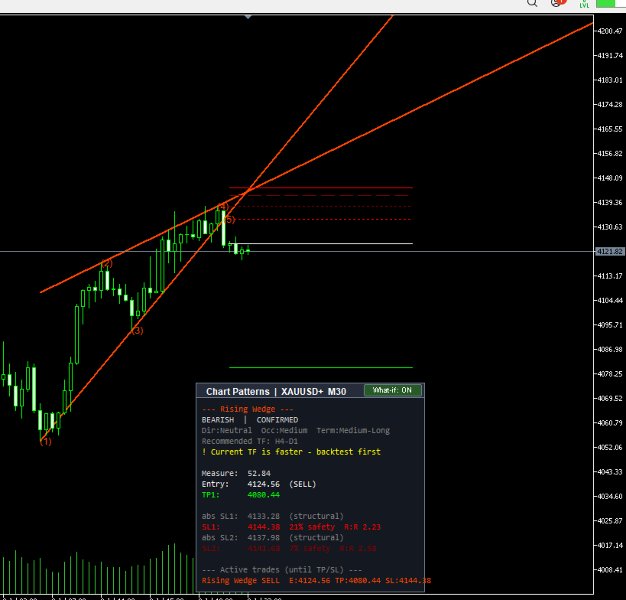Click the 'Measure: 52.84' line
This screenshot has height=600, width=626.
236,473
